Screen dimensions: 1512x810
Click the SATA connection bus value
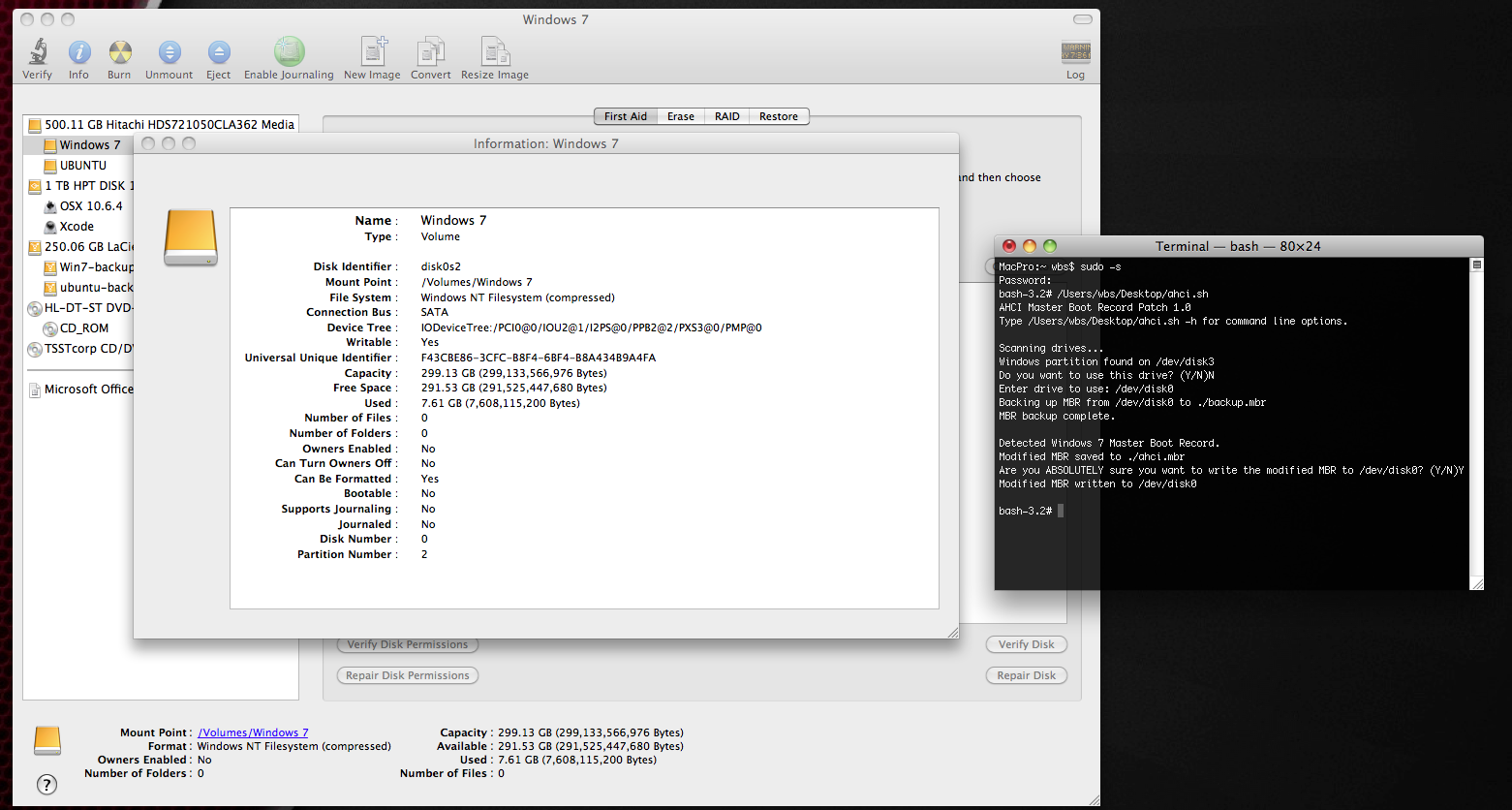coord(435,312)
